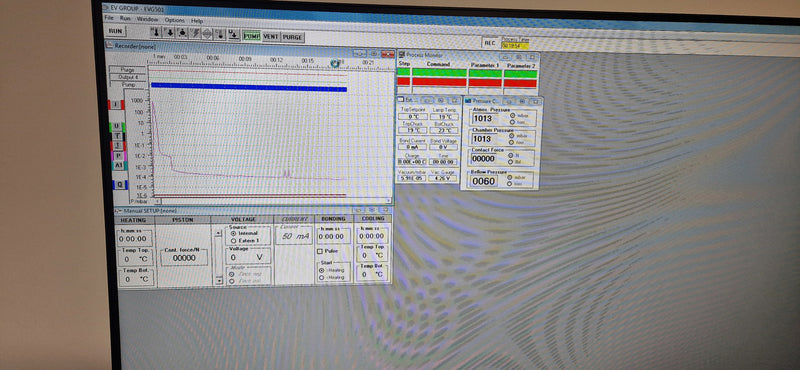The height and width of the screenshot is (370, 800).
Task: Click the Cont. force/N field
Action: [184, 258]
